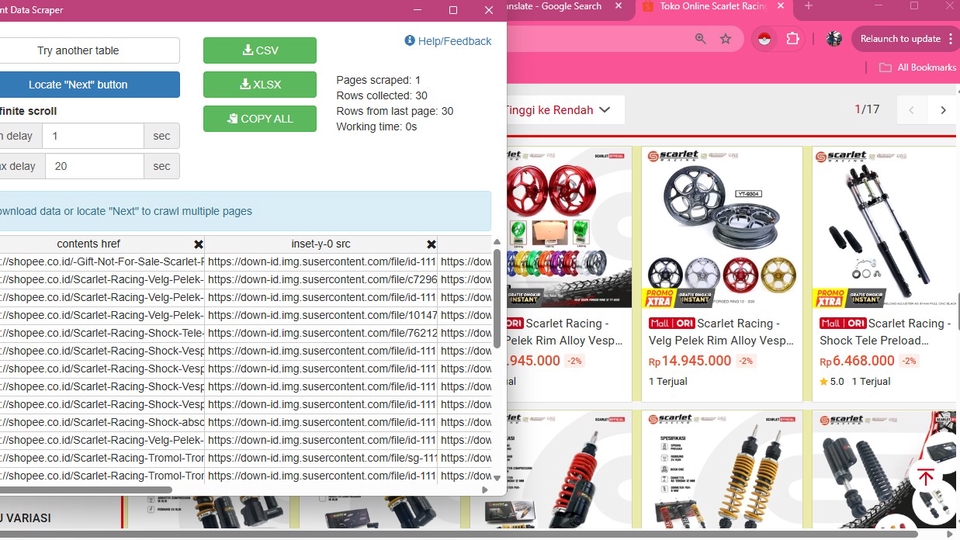This screenshot has width=960, height=540.
Task: Click the table scrollbar up arrow
Action: coord(497,242)
